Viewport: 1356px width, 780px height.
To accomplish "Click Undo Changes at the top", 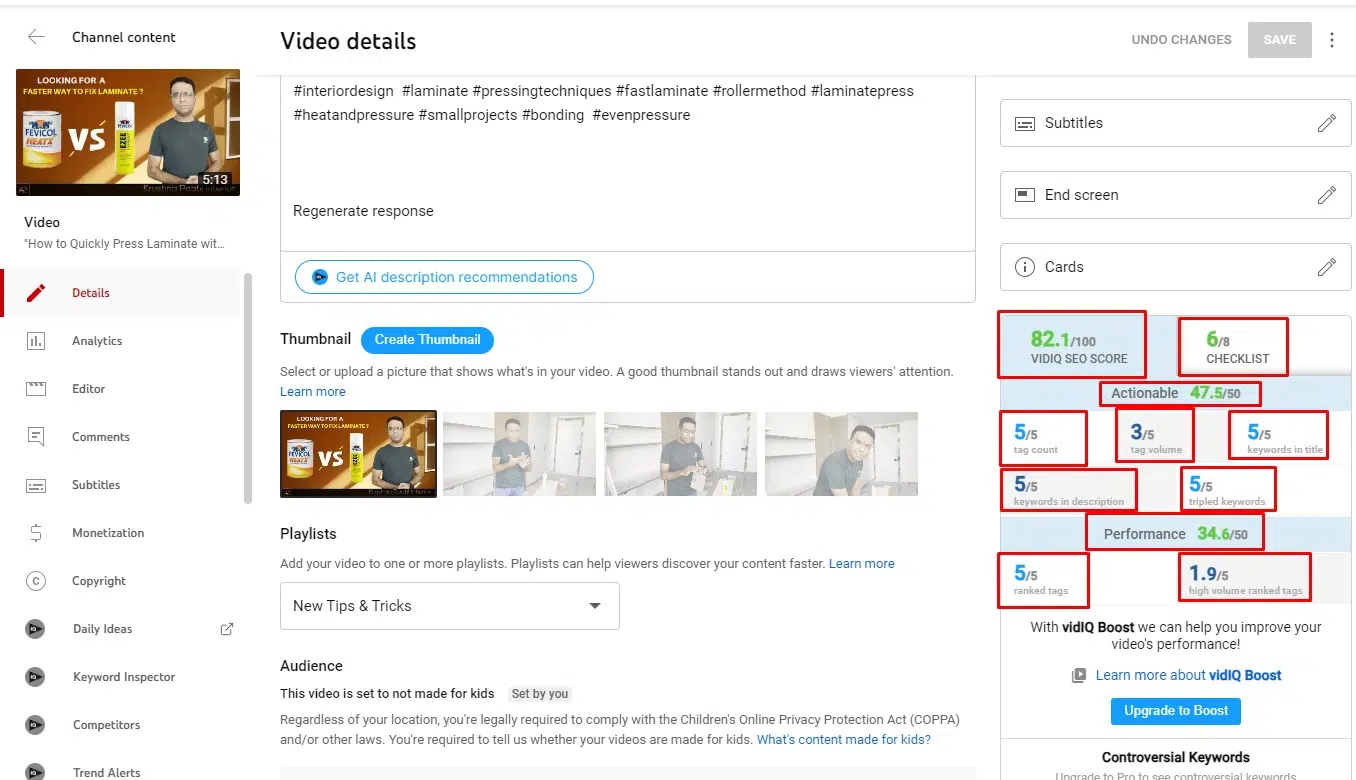I will (1181, 40).
